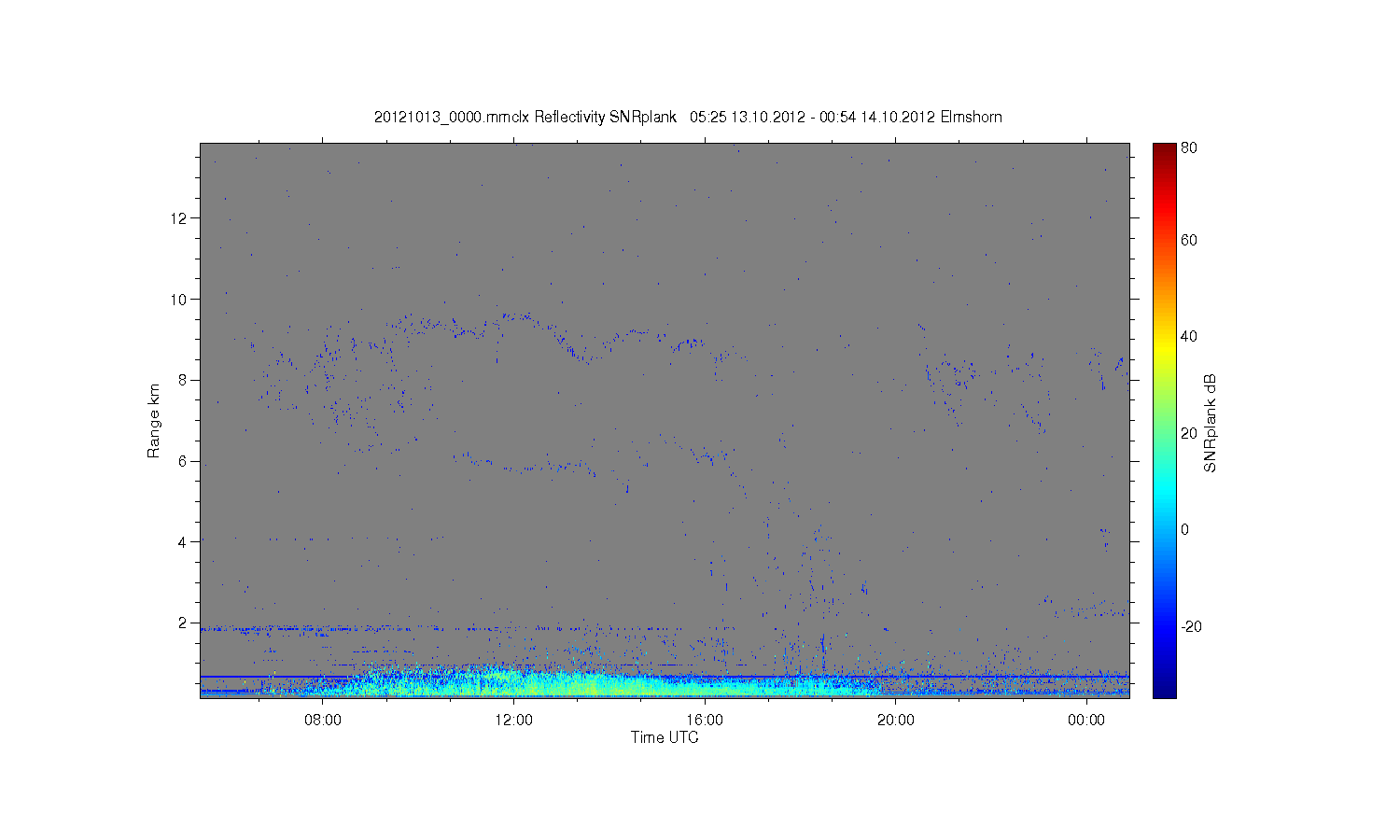Click the colorbar value 0
Screen dimensions: 1400x840
tap(1184, 529)
